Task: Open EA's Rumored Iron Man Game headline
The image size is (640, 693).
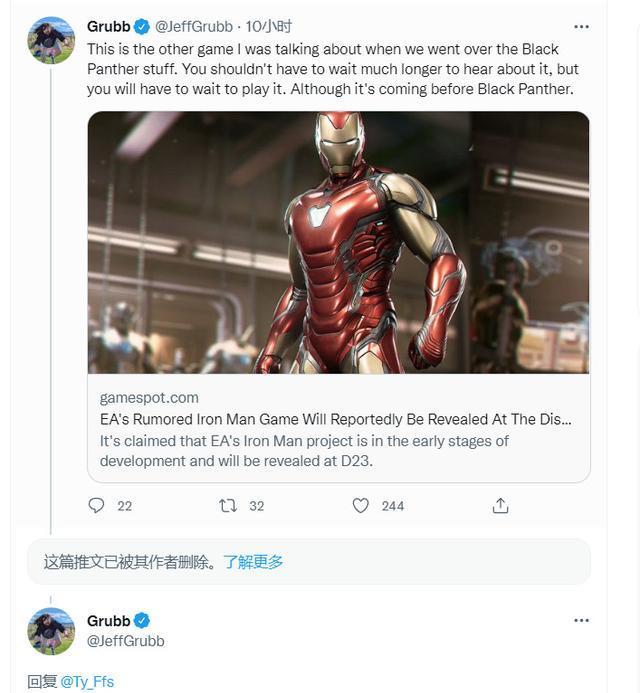Action: (x=335, y=419)
